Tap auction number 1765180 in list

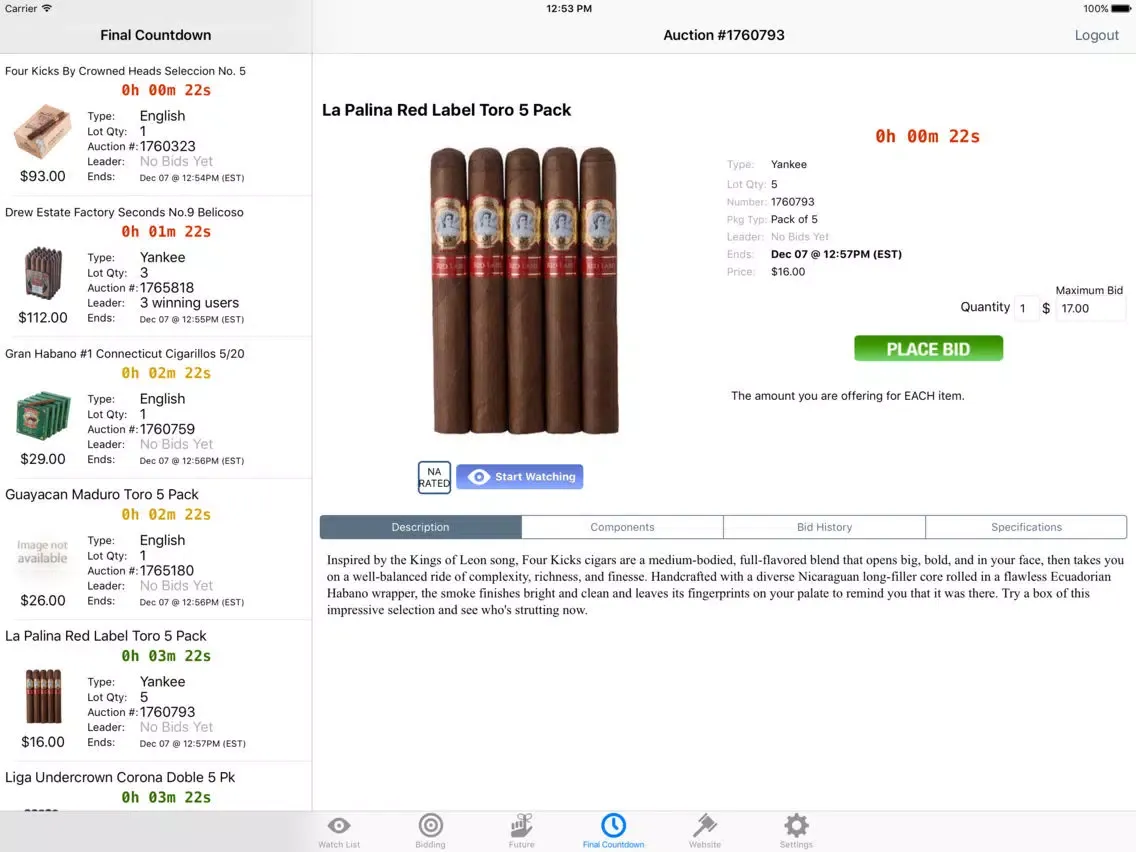click(167, 570)
